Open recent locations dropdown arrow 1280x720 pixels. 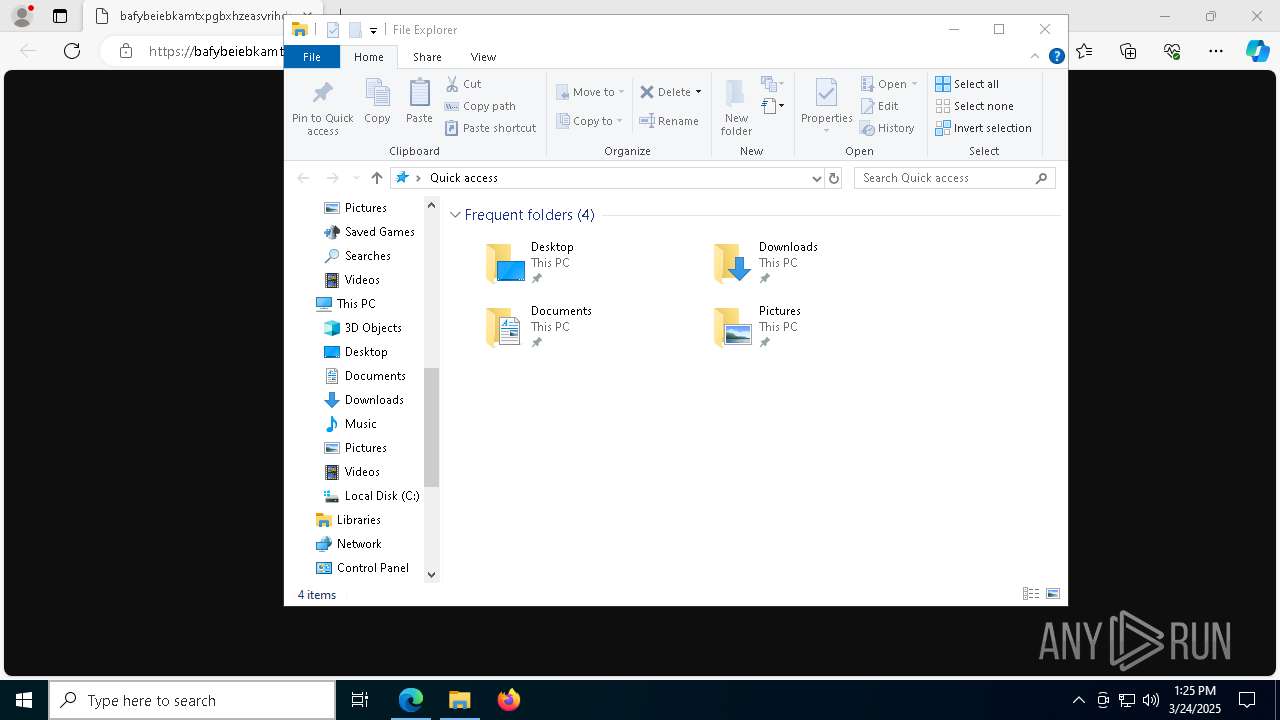click(x=355, y=178)
